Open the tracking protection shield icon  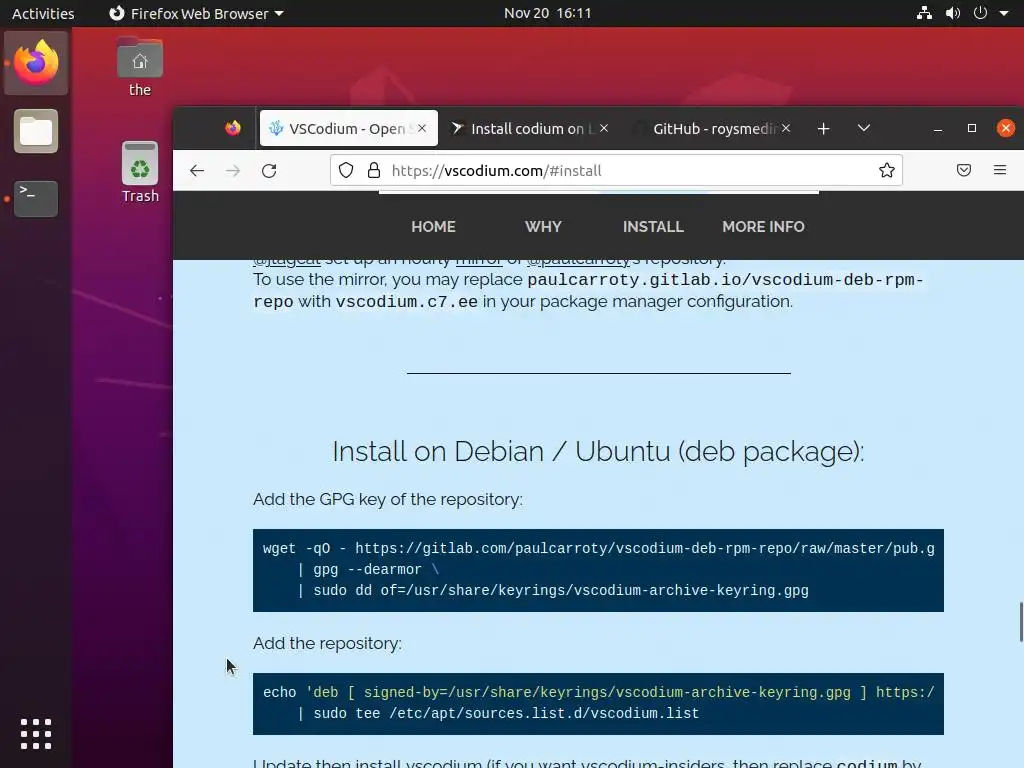[346, 170]
